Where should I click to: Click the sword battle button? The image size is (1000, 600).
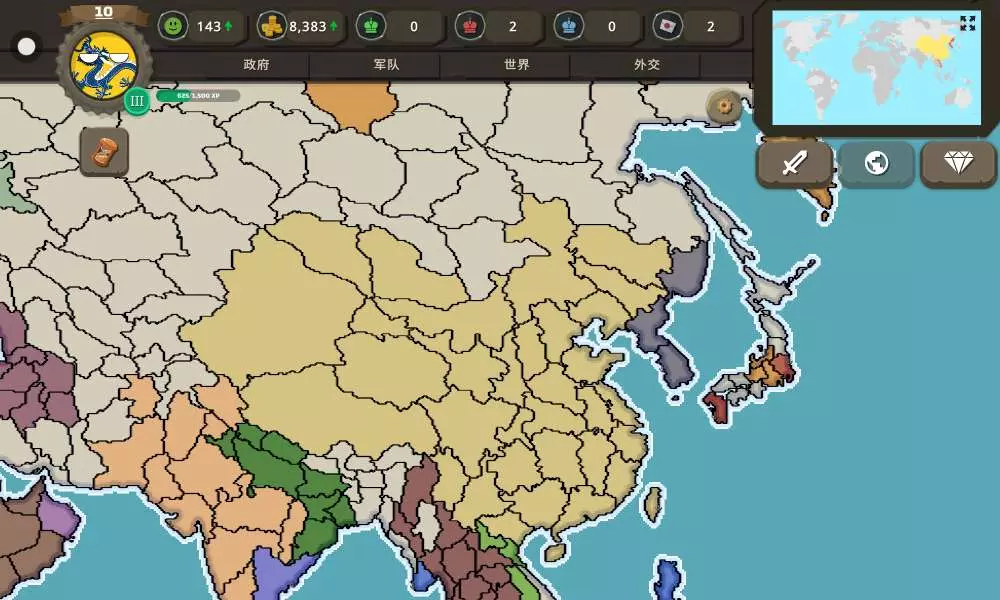click(794, 163)
